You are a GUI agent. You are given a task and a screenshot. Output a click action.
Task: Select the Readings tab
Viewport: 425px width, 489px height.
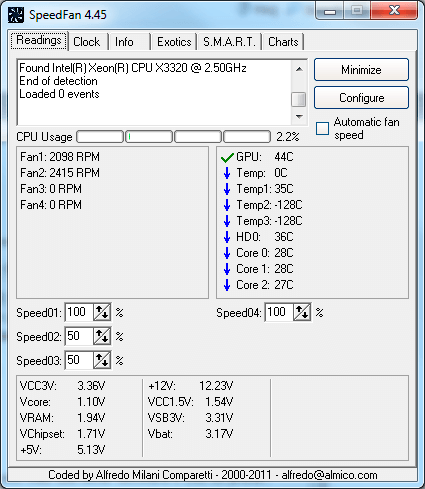coord(39,41)
